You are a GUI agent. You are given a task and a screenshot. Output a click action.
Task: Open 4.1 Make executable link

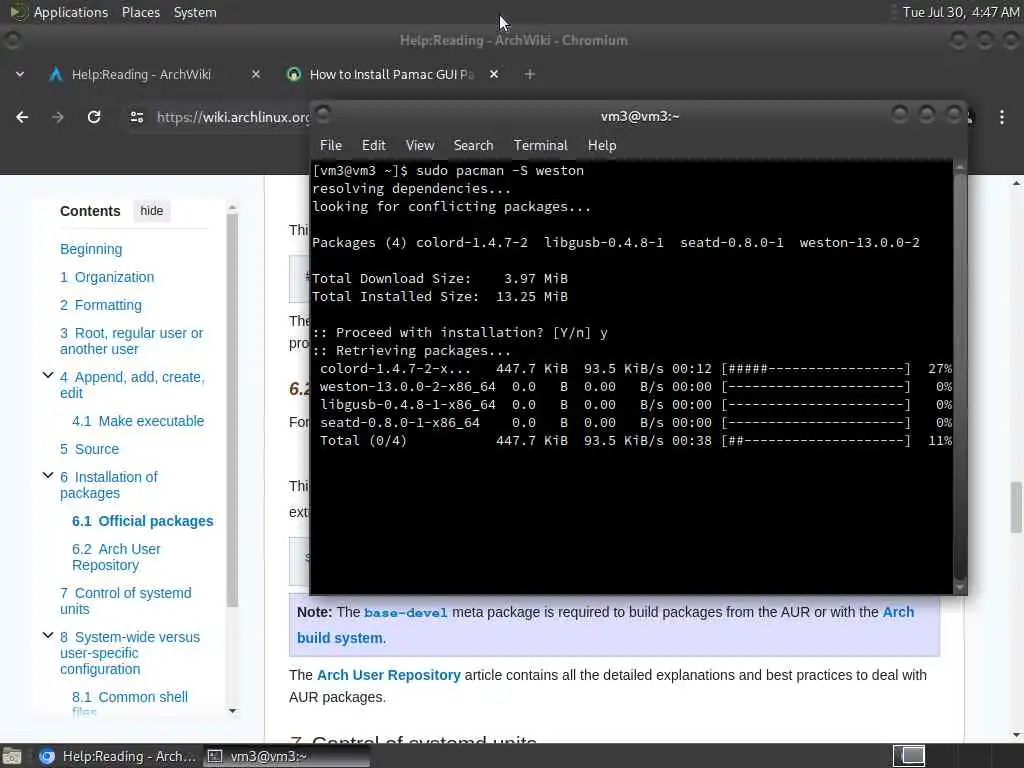[138, 421]
